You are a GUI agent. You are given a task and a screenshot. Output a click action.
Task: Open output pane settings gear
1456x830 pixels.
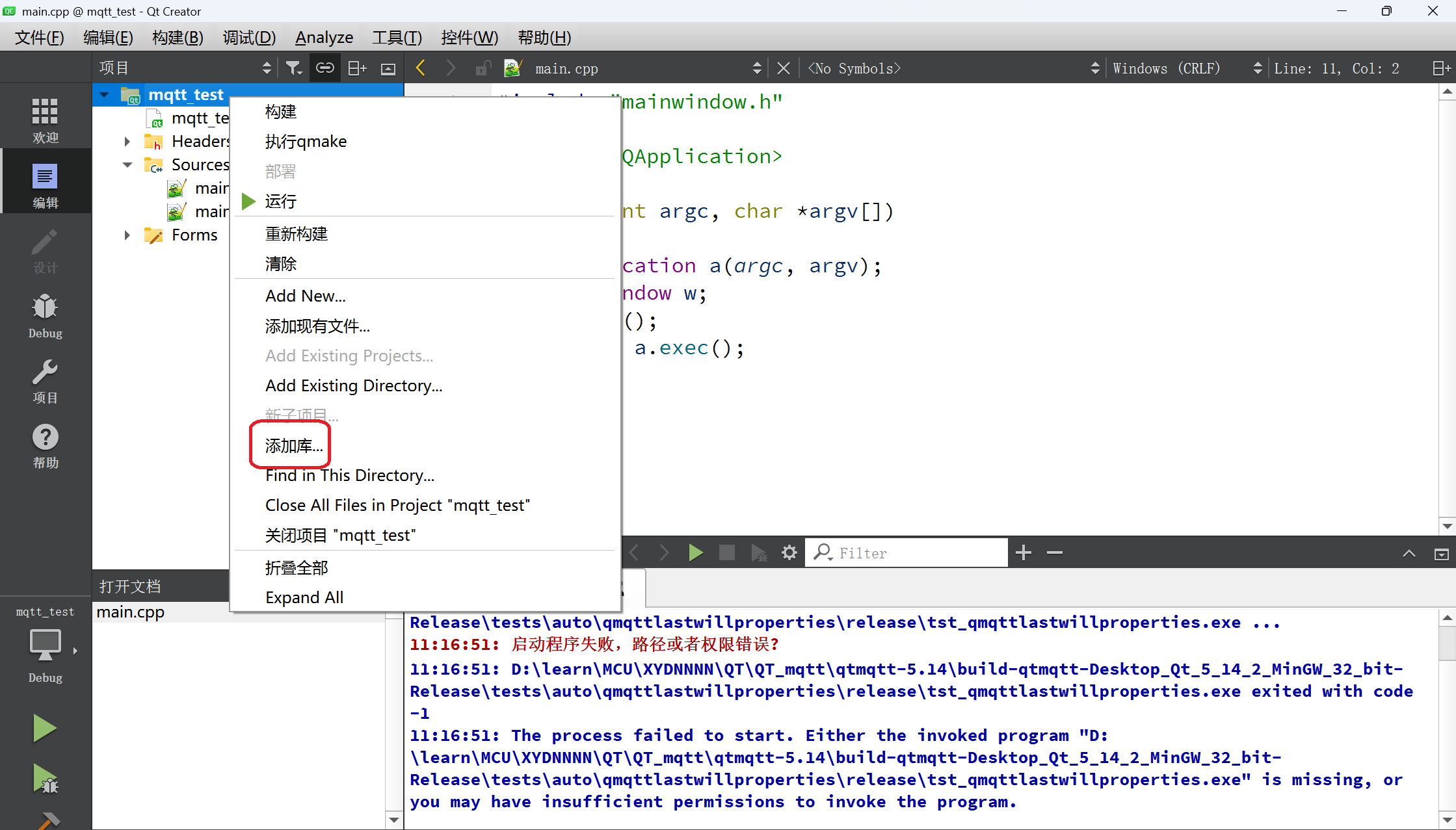point(789,553)
